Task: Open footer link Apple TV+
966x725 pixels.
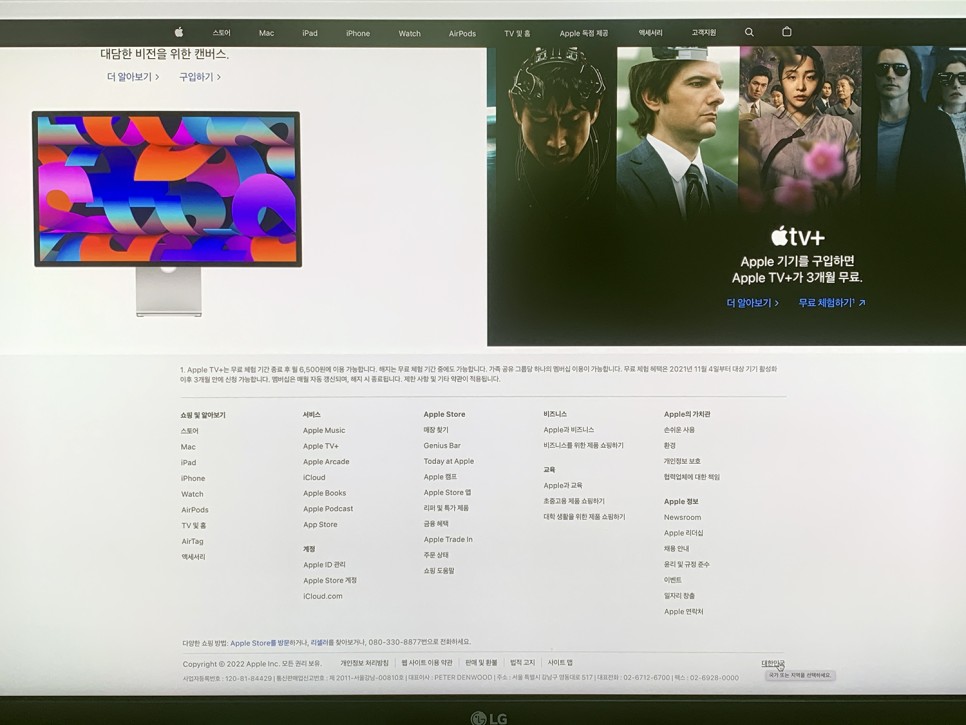Action: pyautogui.click(x=320, y=446)
